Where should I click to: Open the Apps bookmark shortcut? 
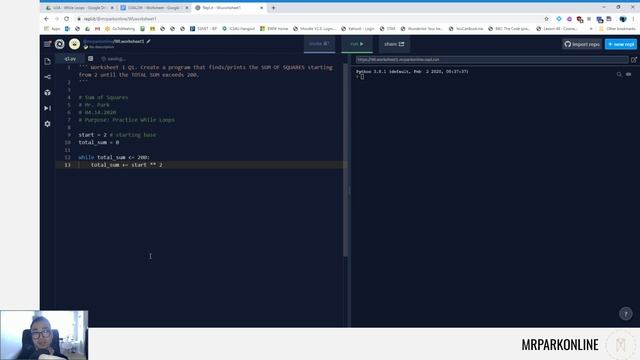point(52,29)
